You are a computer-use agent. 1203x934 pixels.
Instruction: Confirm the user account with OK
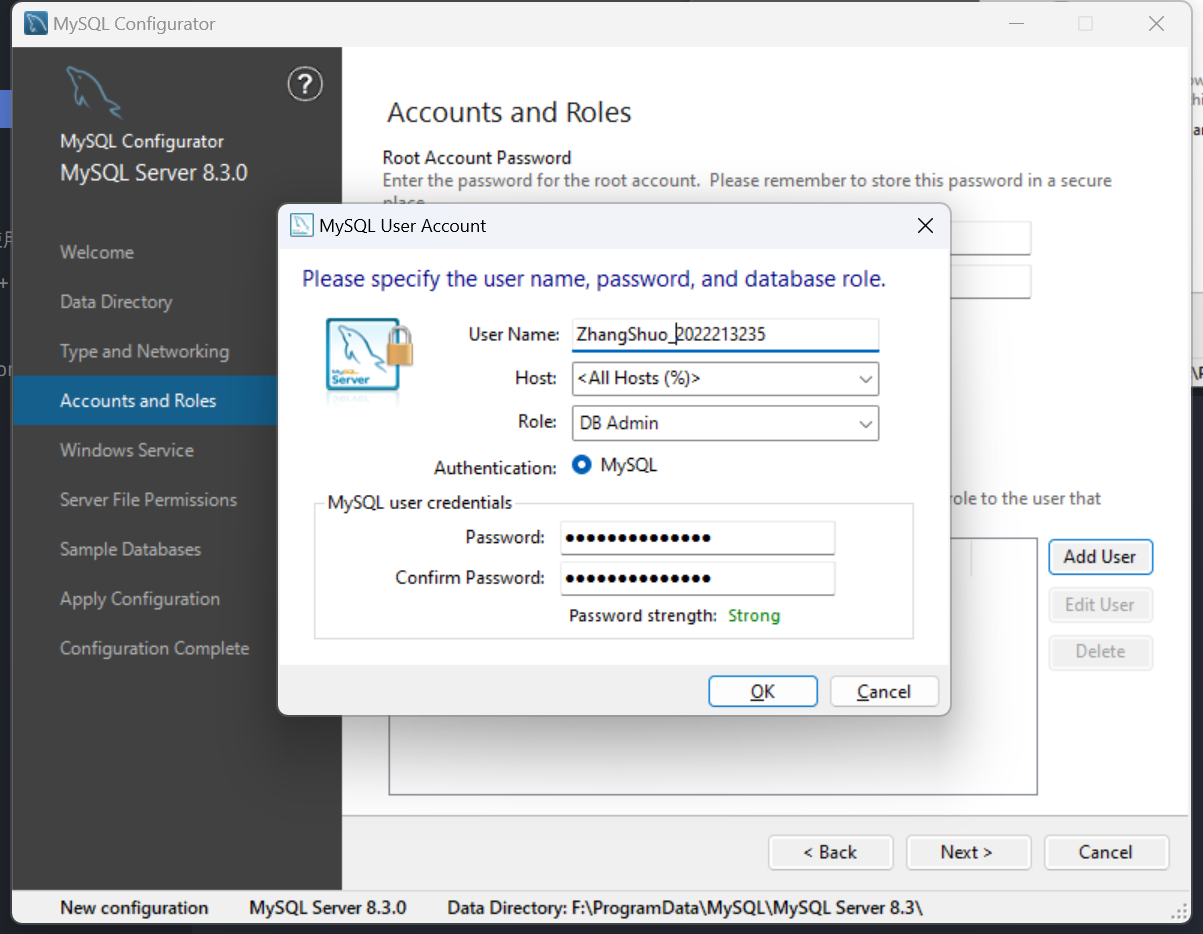point(763,692)
